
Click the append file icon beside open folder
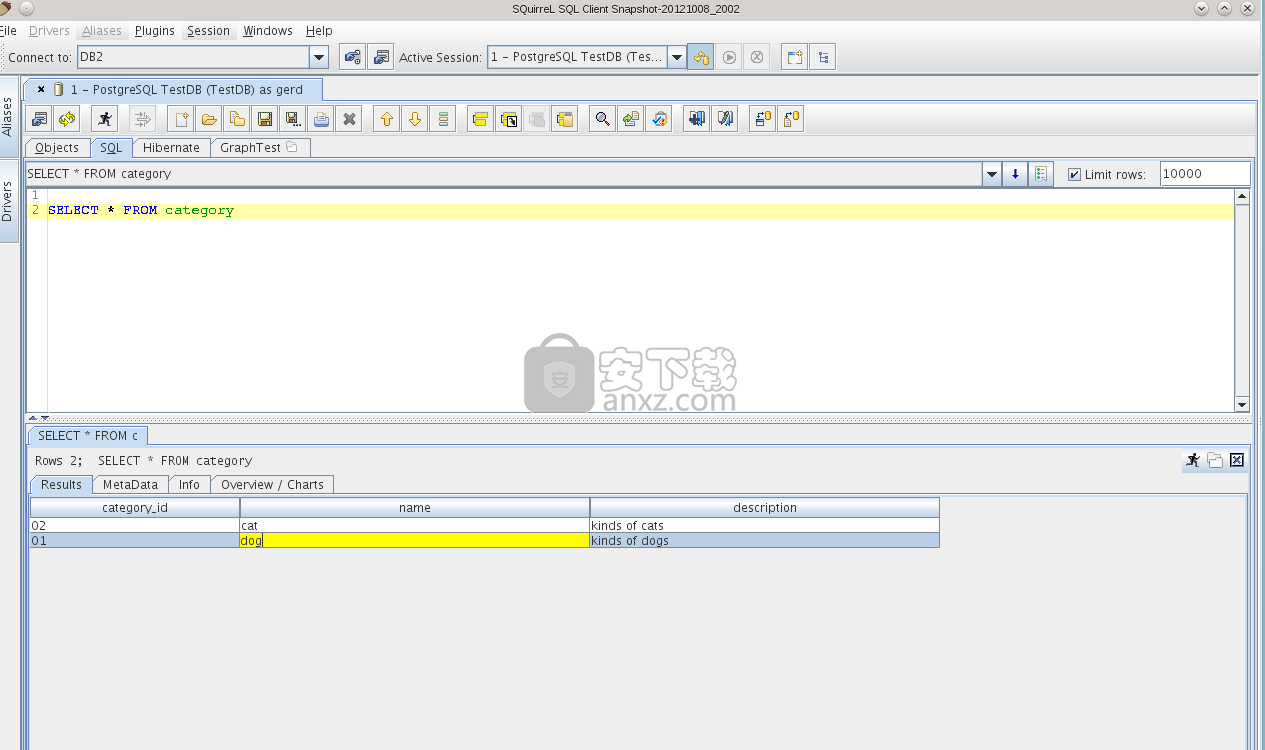pyautogui.click(x=237, y=119)
